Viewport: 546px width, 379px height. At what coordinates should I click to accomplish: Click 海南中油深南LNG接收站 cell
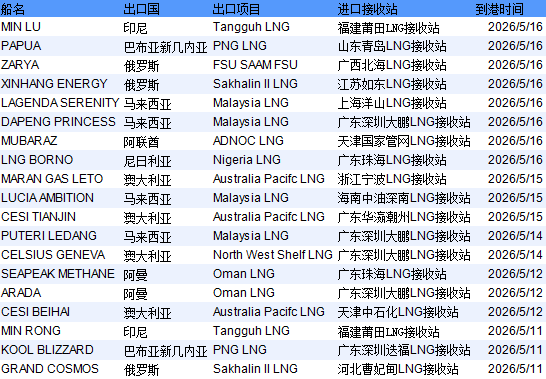click(404, 198)
